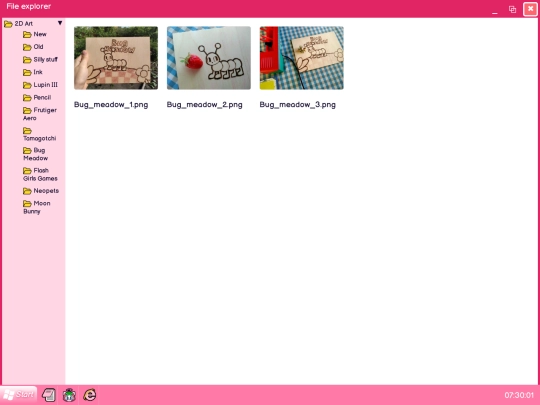The width and height of the screenshot is (540, 405).
Task: Select the Silly stuff label
Action: tap(45, 60)
